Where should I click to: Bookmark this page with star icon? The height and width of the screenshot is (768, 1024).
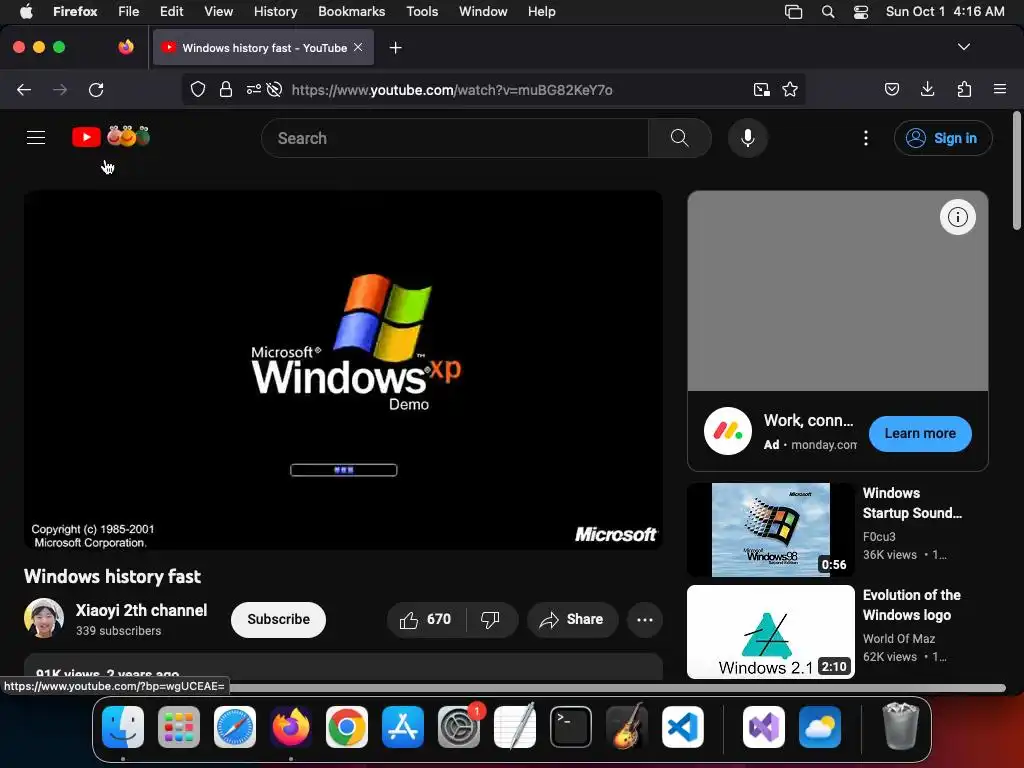point(790,89)
